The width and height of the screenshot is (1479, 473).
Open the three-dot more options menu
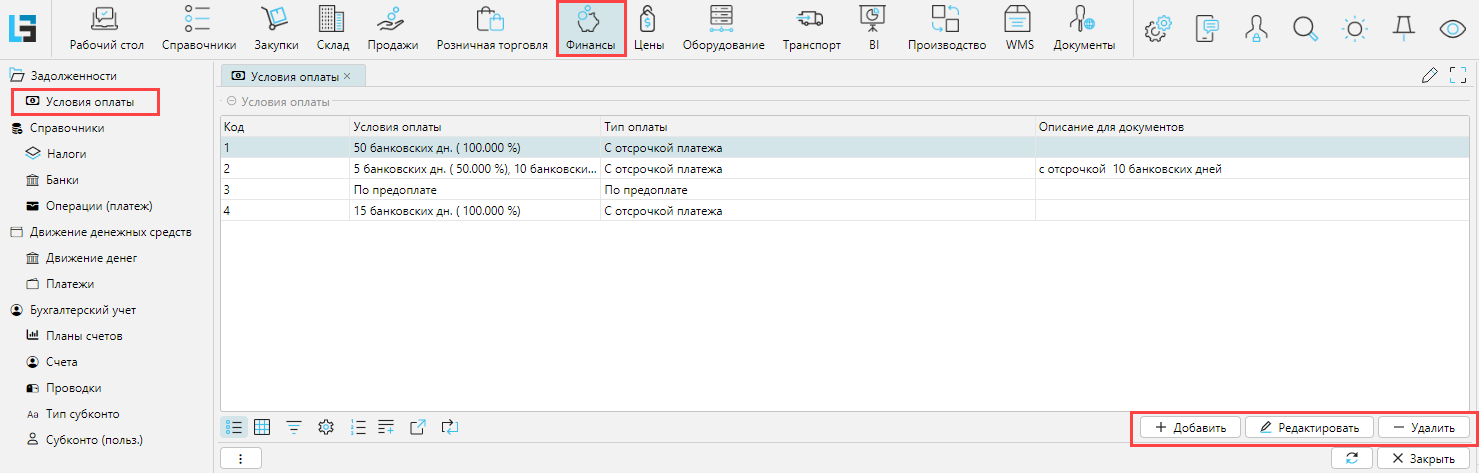(x=240, y=458)
